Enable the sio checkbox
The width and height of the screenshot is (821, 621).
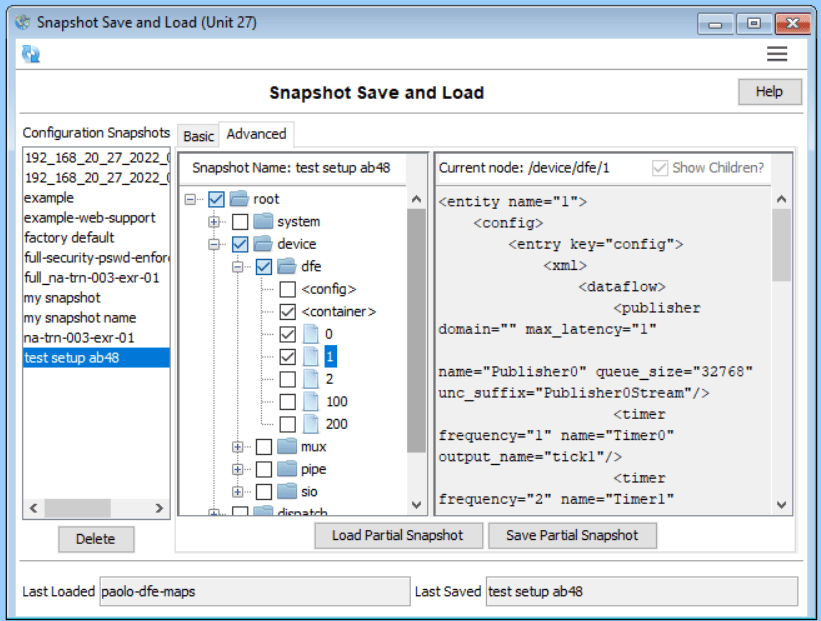[264, 492]
